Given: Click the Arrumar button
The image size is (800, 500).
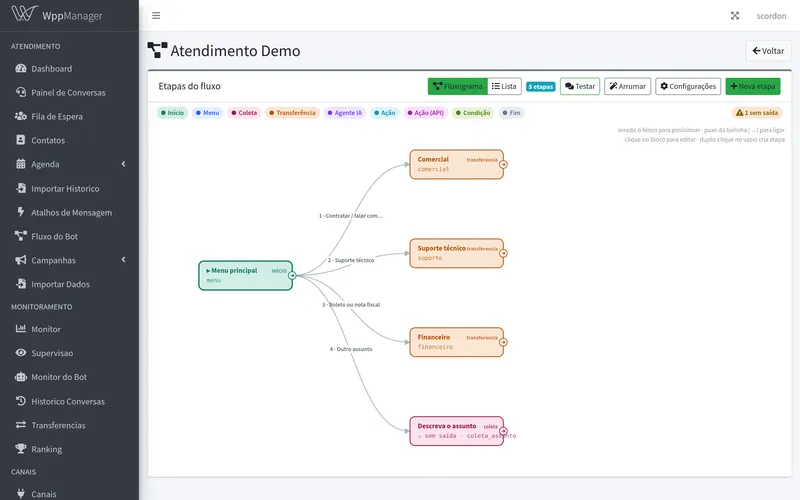Looking at the screenshot, I should click(628, 86).
